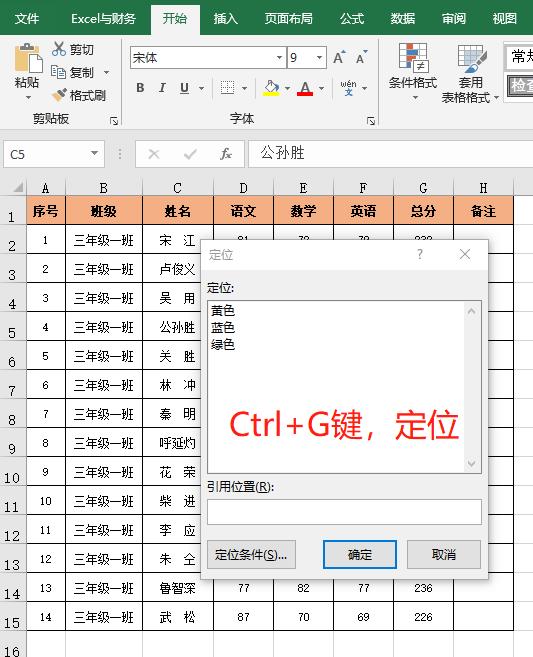The width and height of the screenshot is (533, 657).
Task: Click the Paste clipboard icon
Action: click(x=28, y=58)
